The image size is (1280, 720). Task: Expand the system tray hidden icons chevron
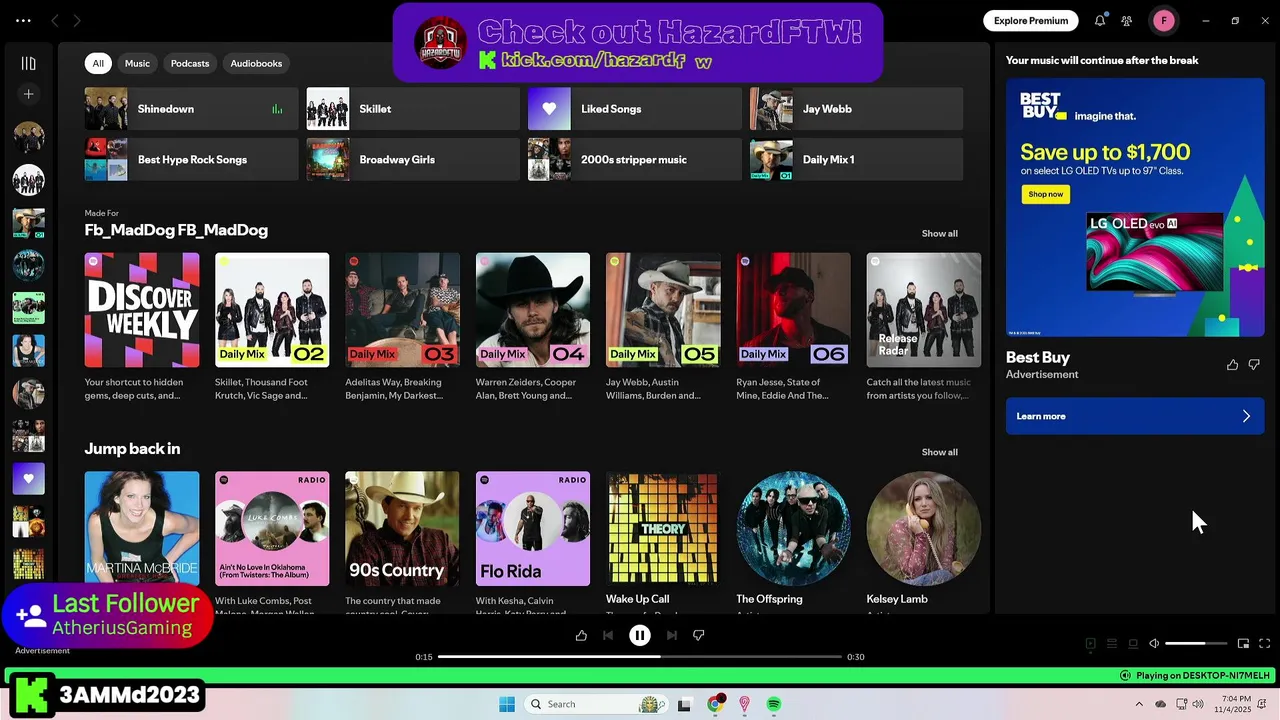(x=1139, y=704)
